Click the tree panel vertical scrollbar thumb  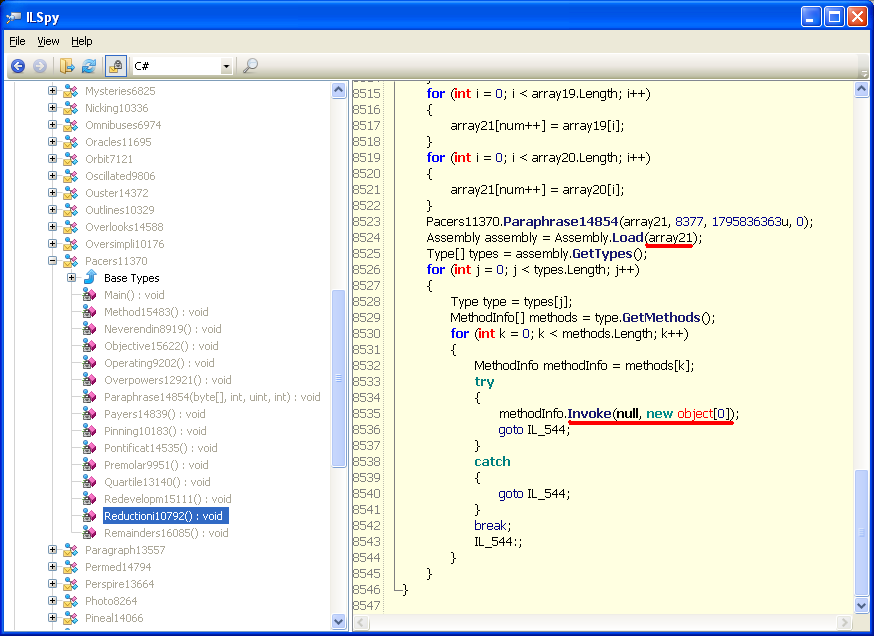pyautogui.click(x=338, y=378)
